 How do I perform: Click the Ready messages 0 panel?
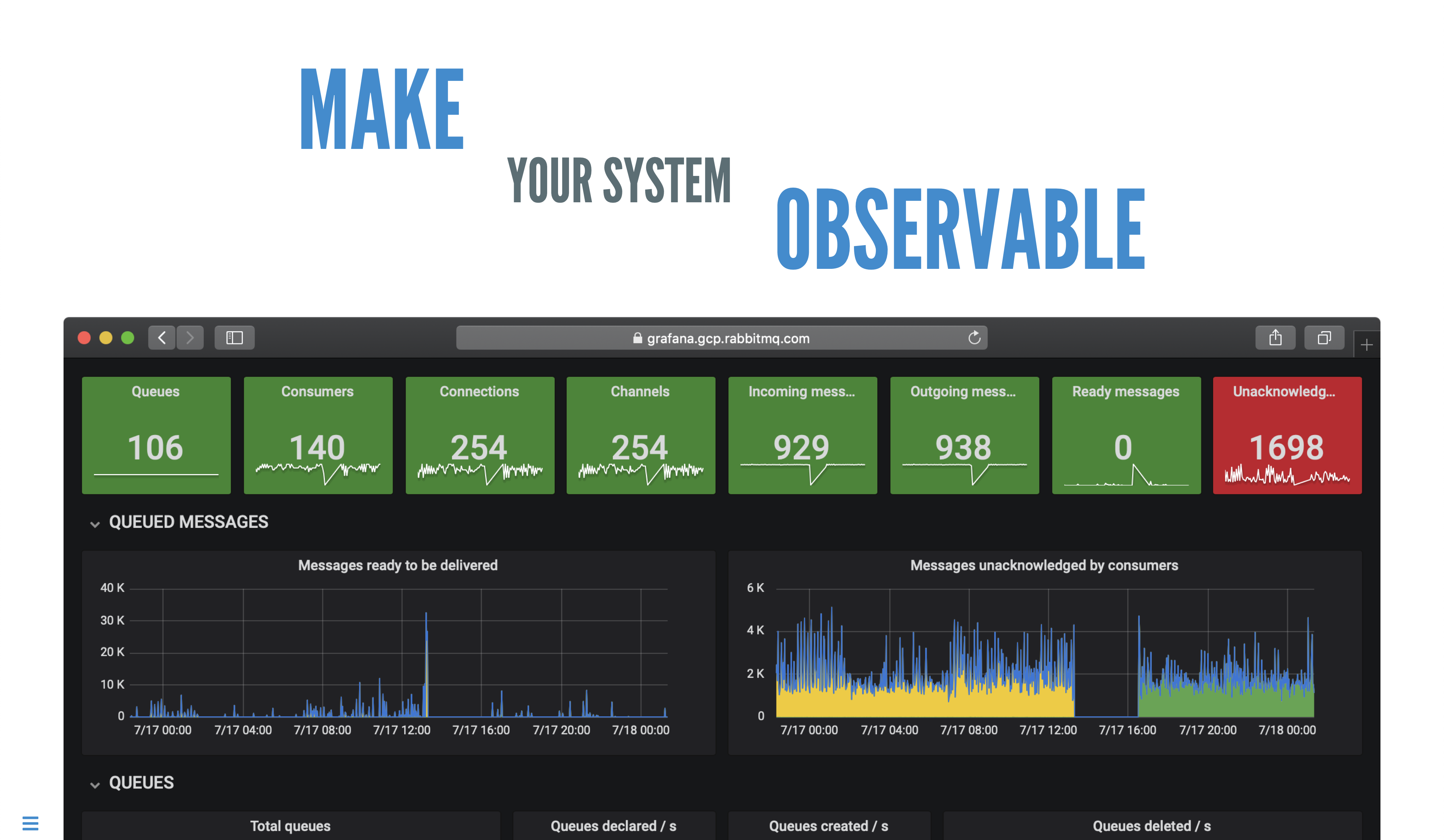click(1126, 435)
